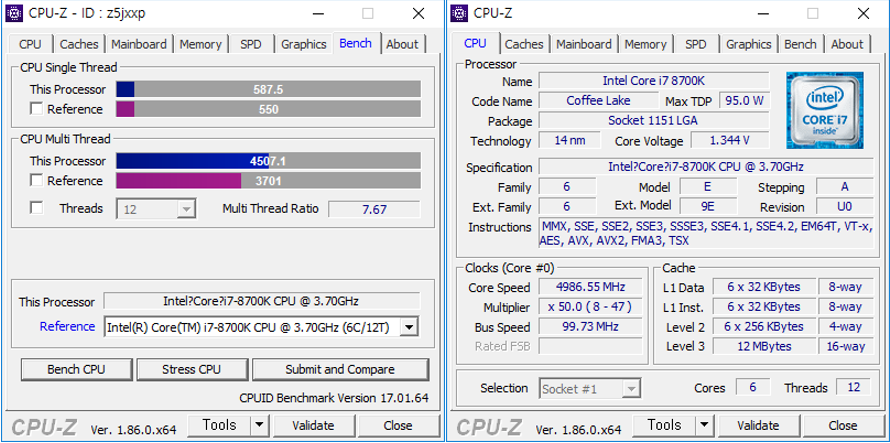Click Single Thread Reference bar 550
Viewport: 890px width, 443px height.
click(x=268, y=109)
